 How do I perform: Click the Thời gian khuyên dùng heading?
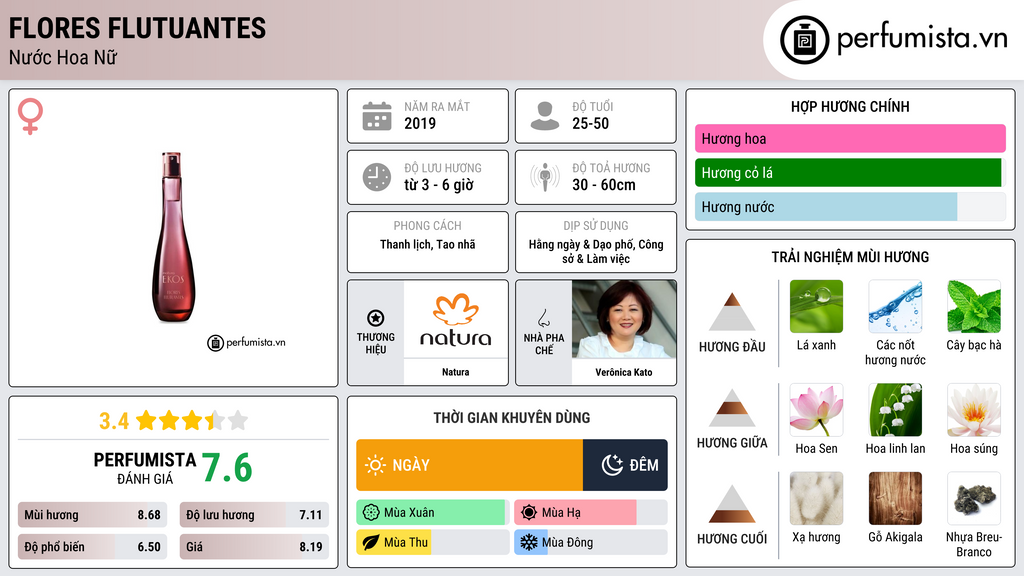512,418
